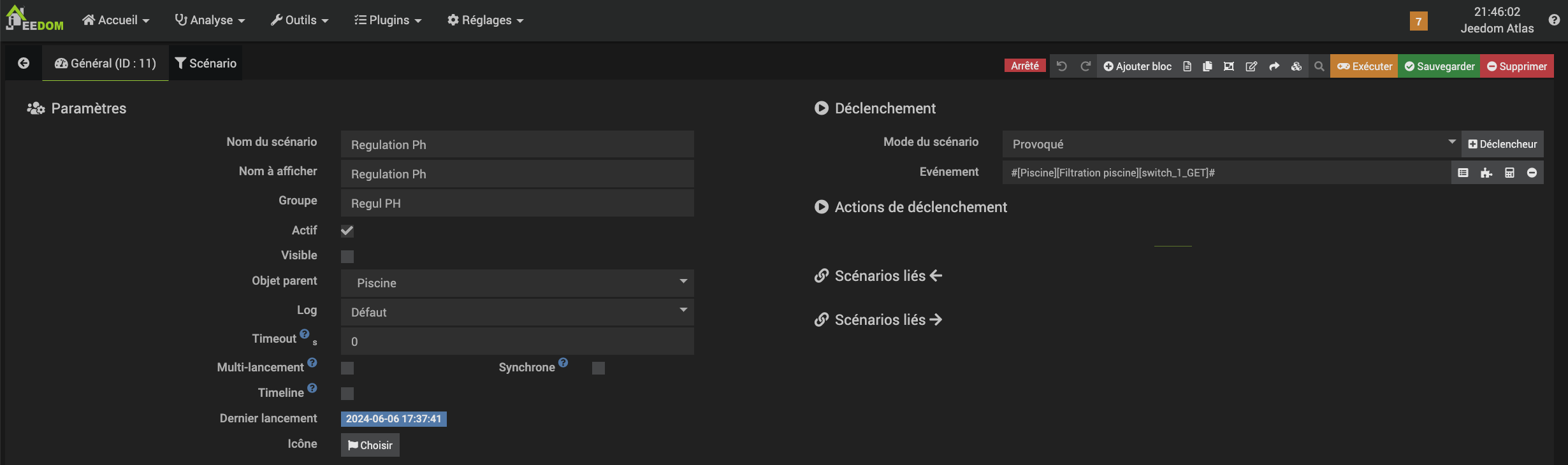1568x465 pixels.
Task: Click the calculator icon in Evénement row
Action: click(x=1509, y=173)
